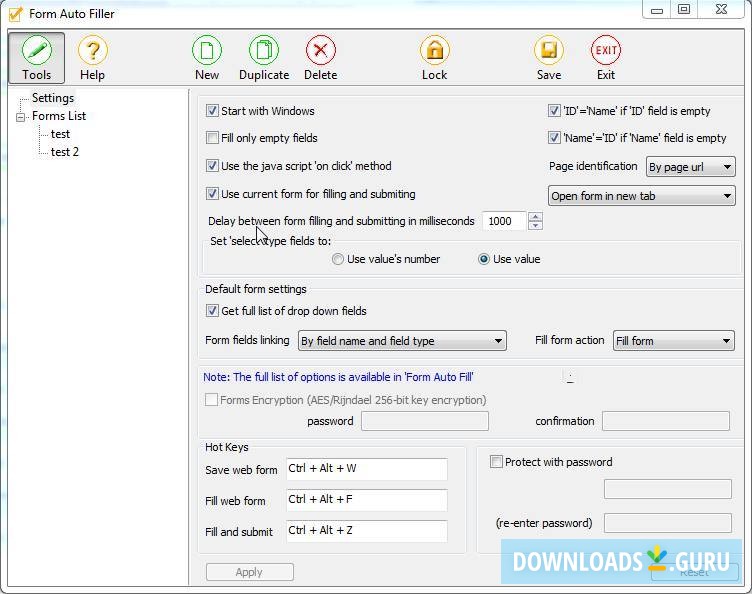Select Settings in the tree

point(53,98)
